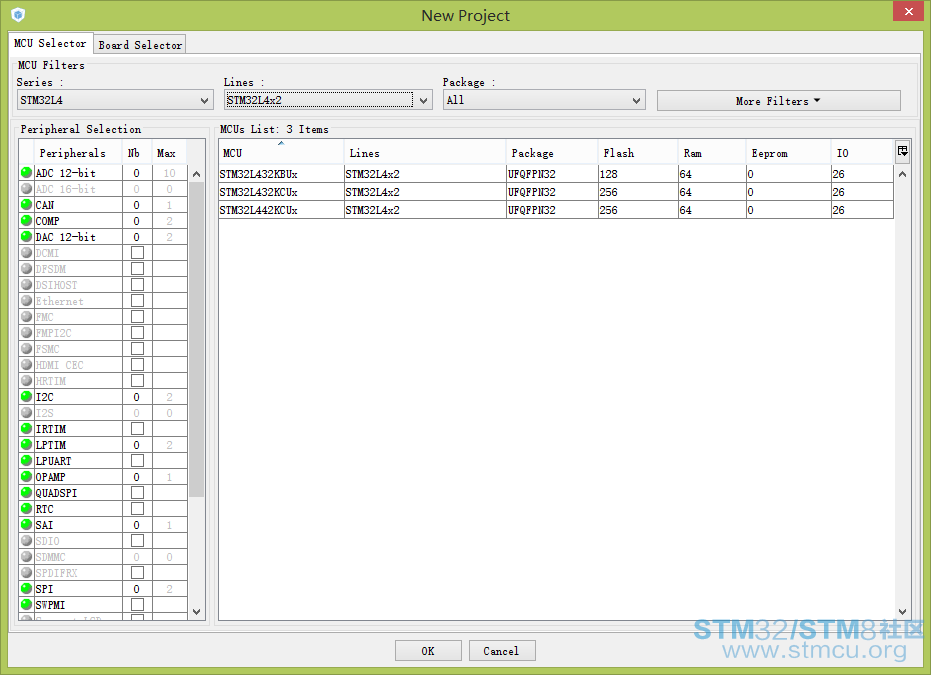Click gray status dot for Ethernet
Screen dimensions: 931x675
26,300
